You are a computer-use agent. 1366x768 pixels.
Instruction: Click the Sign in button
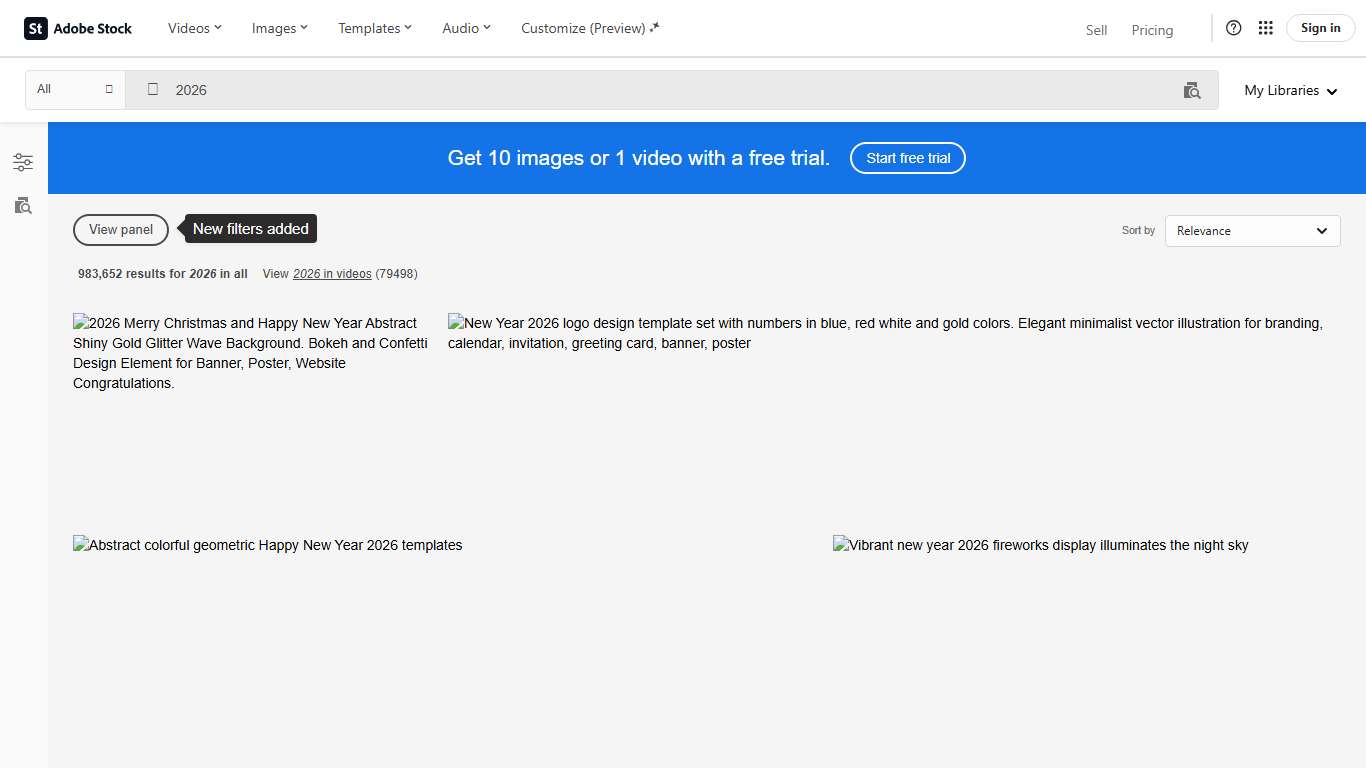point(1320,28)
